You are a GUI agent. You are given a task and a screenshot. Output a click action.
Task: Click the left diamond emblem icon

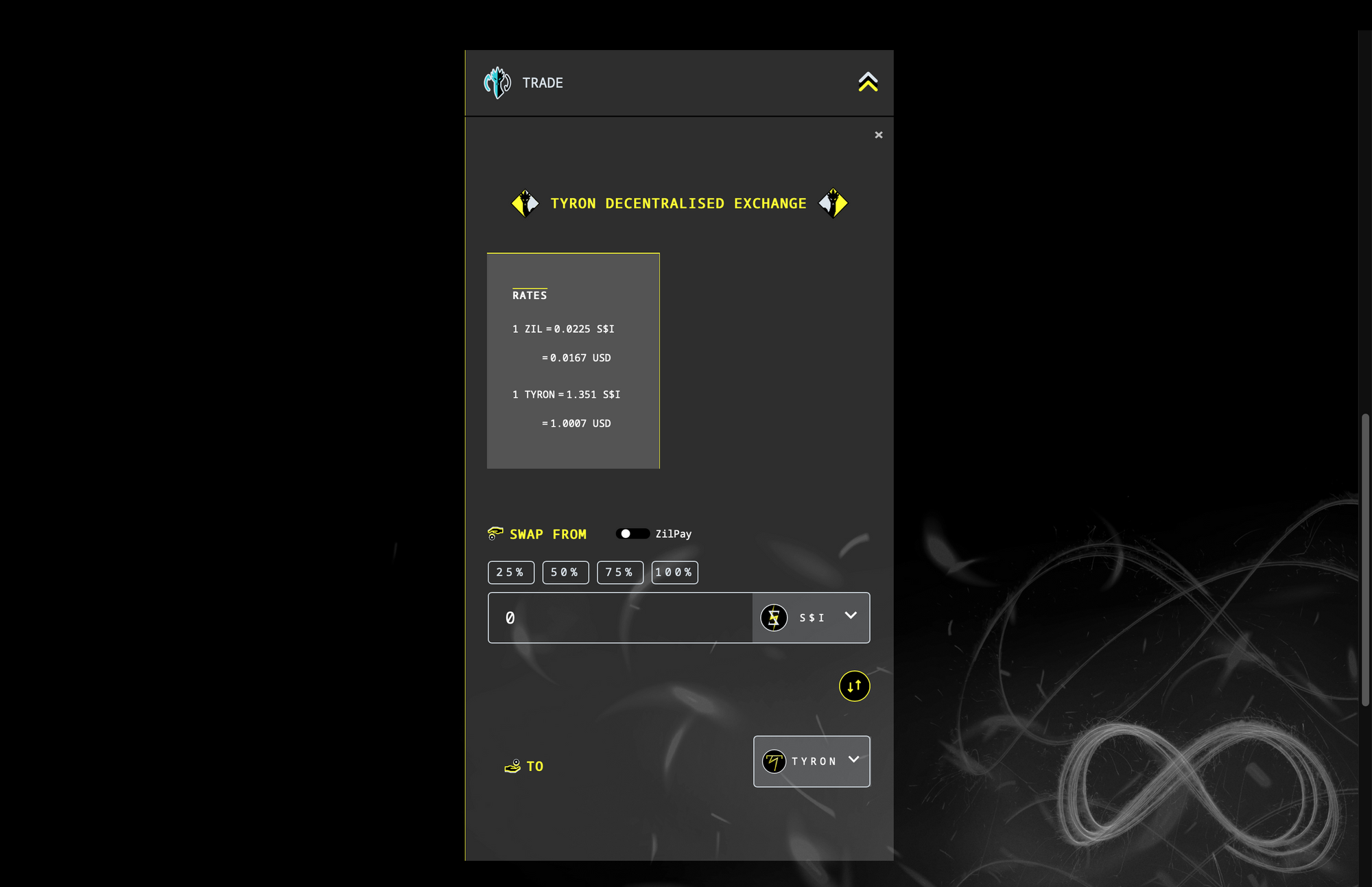pos(525,204)
